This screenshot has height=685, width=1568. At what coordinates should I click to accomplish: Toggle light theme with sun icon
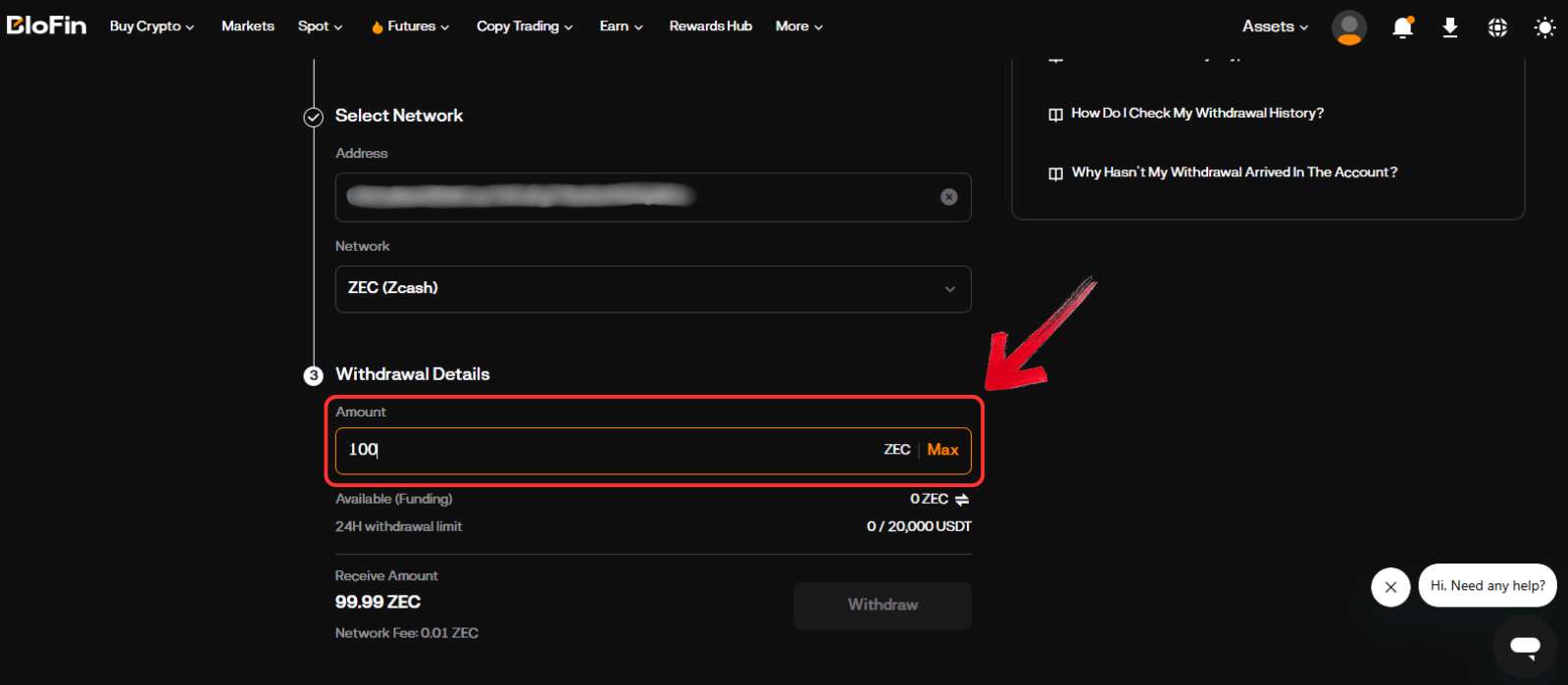1544,27
